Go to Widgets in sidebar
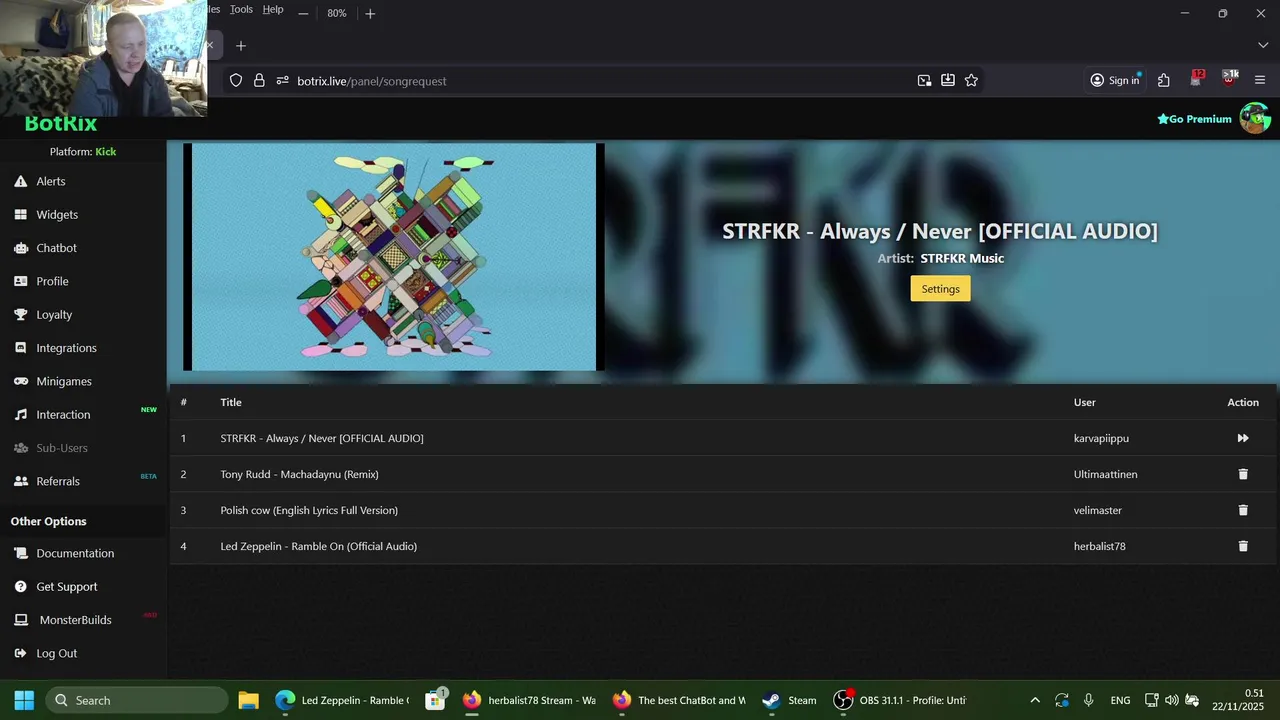Screen dimensions: 1280x720 tap(57, 214)
